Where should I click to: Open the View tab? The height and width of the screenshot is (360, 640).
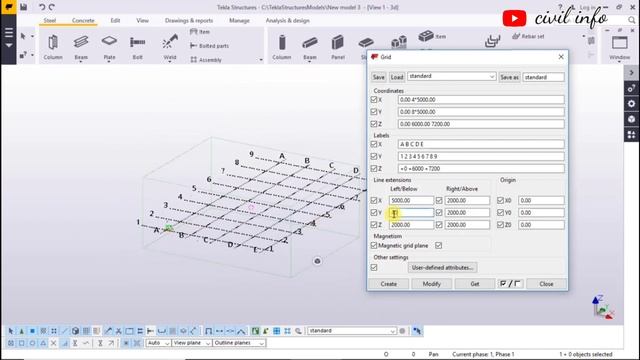[x=142, y=20]
